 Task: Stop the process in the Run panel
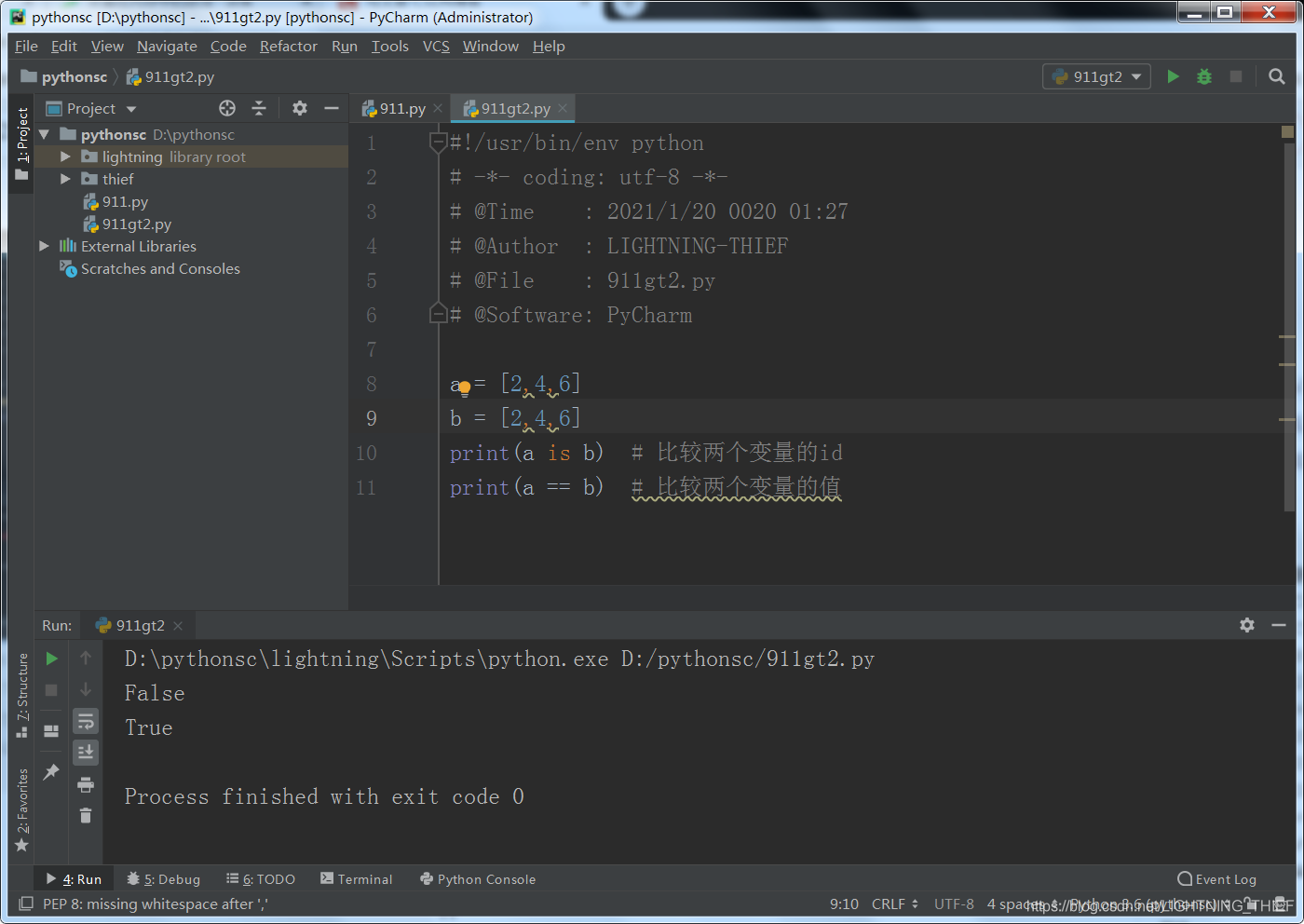click(x=52, y=690)
